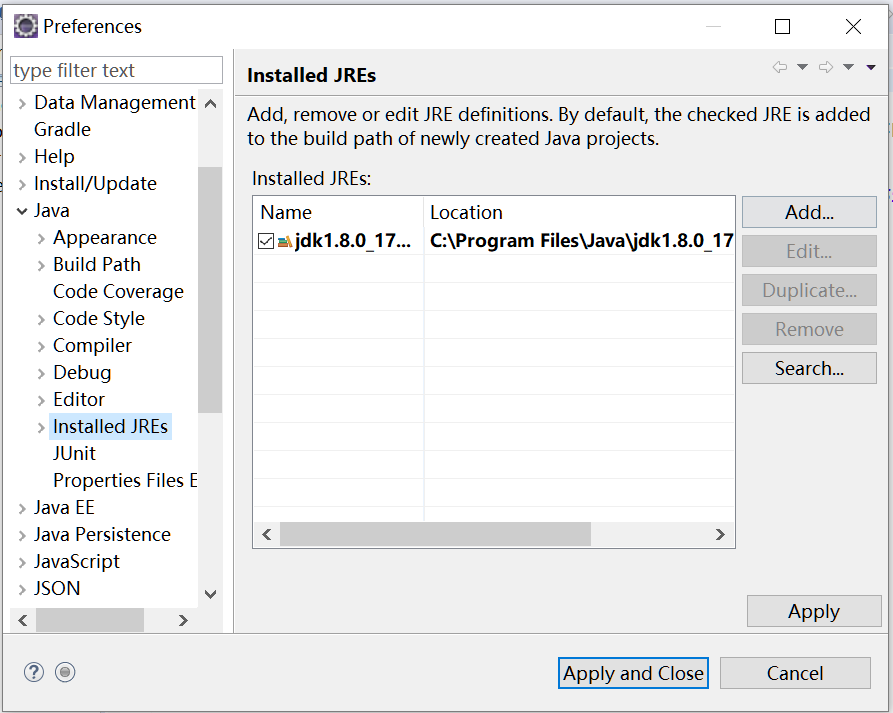Click the Preferences window gear icon

(x=26, y=26)
